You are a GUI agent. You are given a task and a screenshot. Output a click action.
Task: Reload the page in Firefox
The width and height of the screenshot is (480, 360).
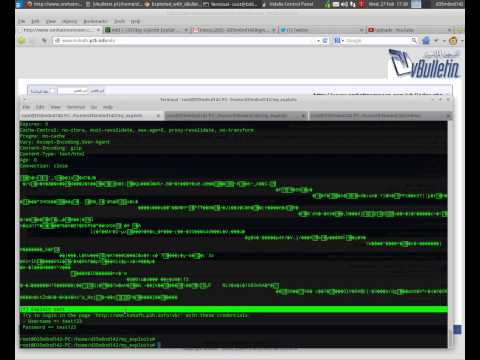pos(325,40)
